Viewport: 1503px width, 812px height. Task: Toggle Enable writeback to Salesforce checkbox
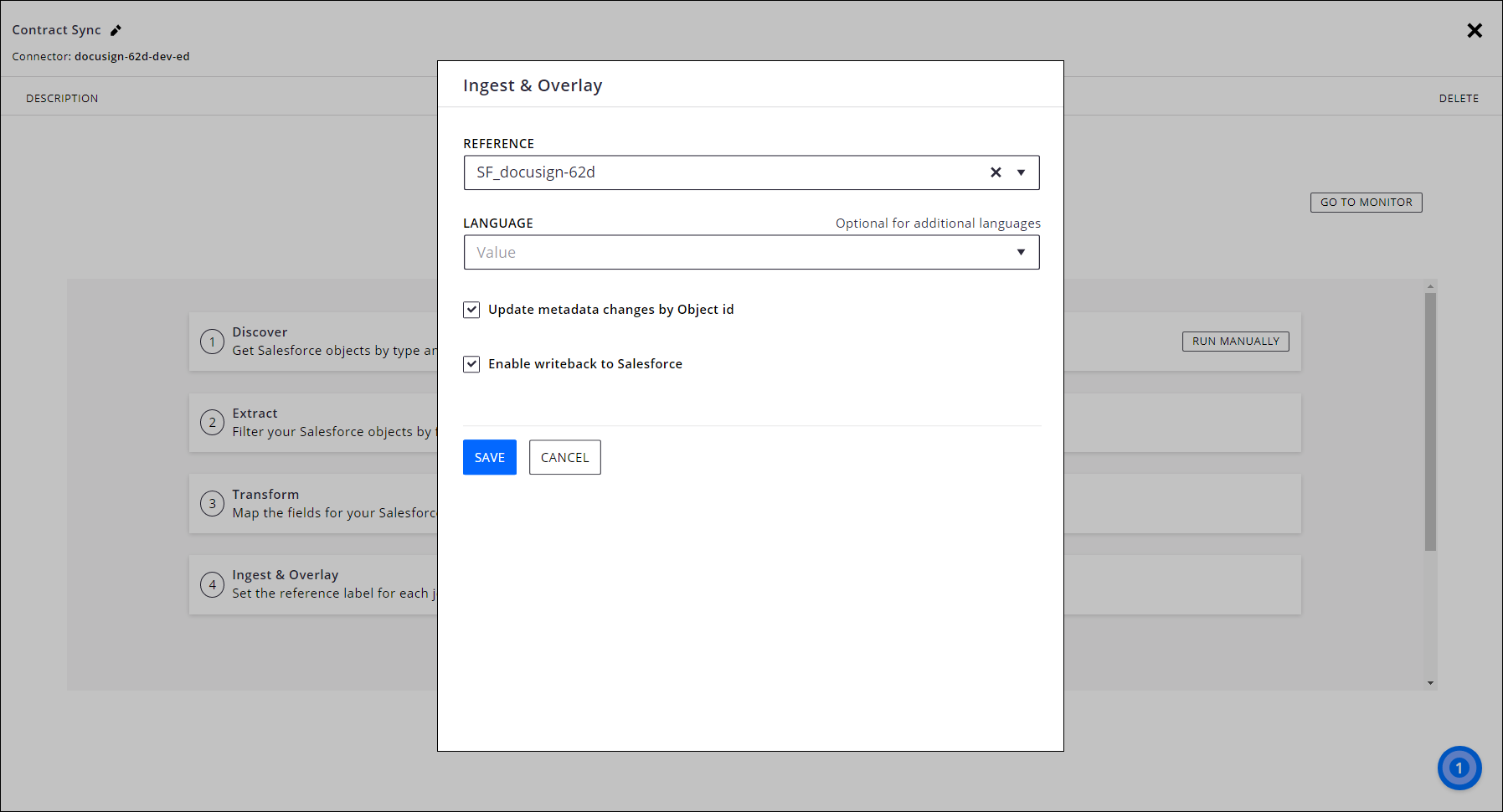pos(471,364)
